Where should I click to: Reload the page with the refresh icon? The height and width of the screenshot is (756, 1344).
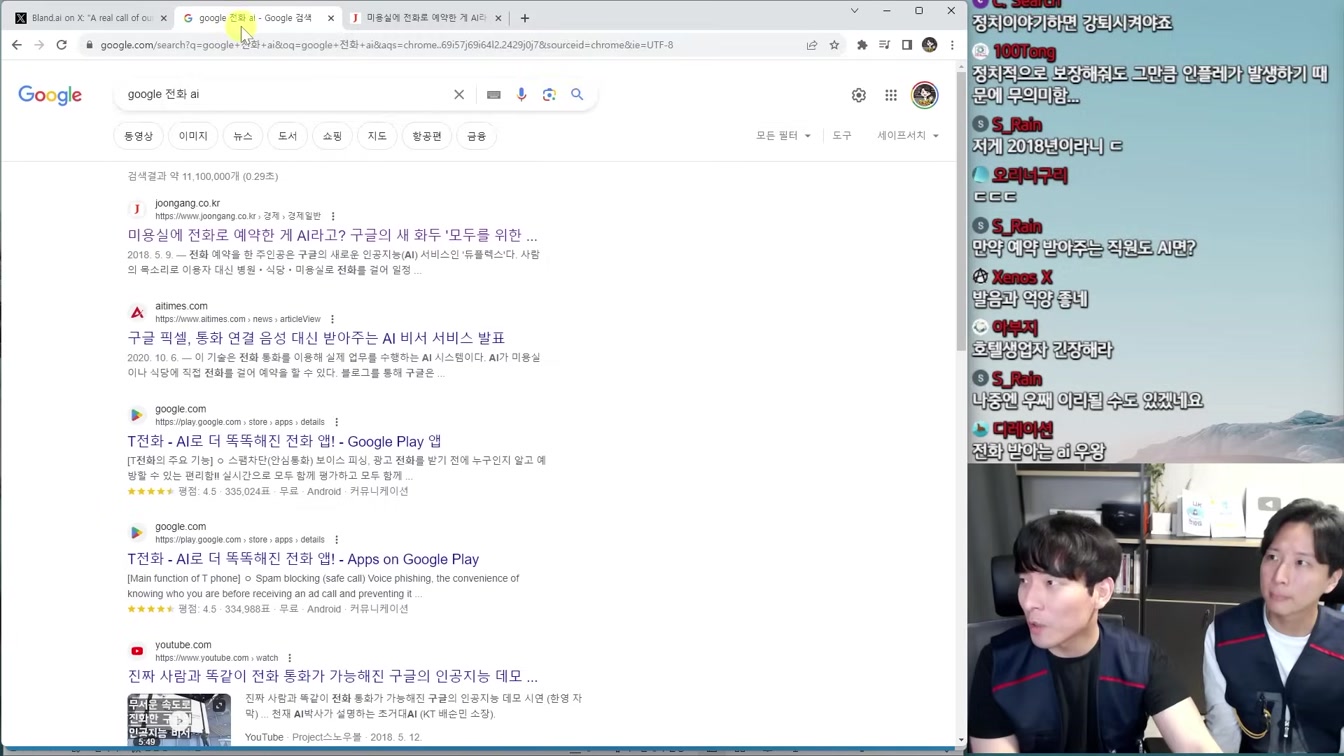61,45
